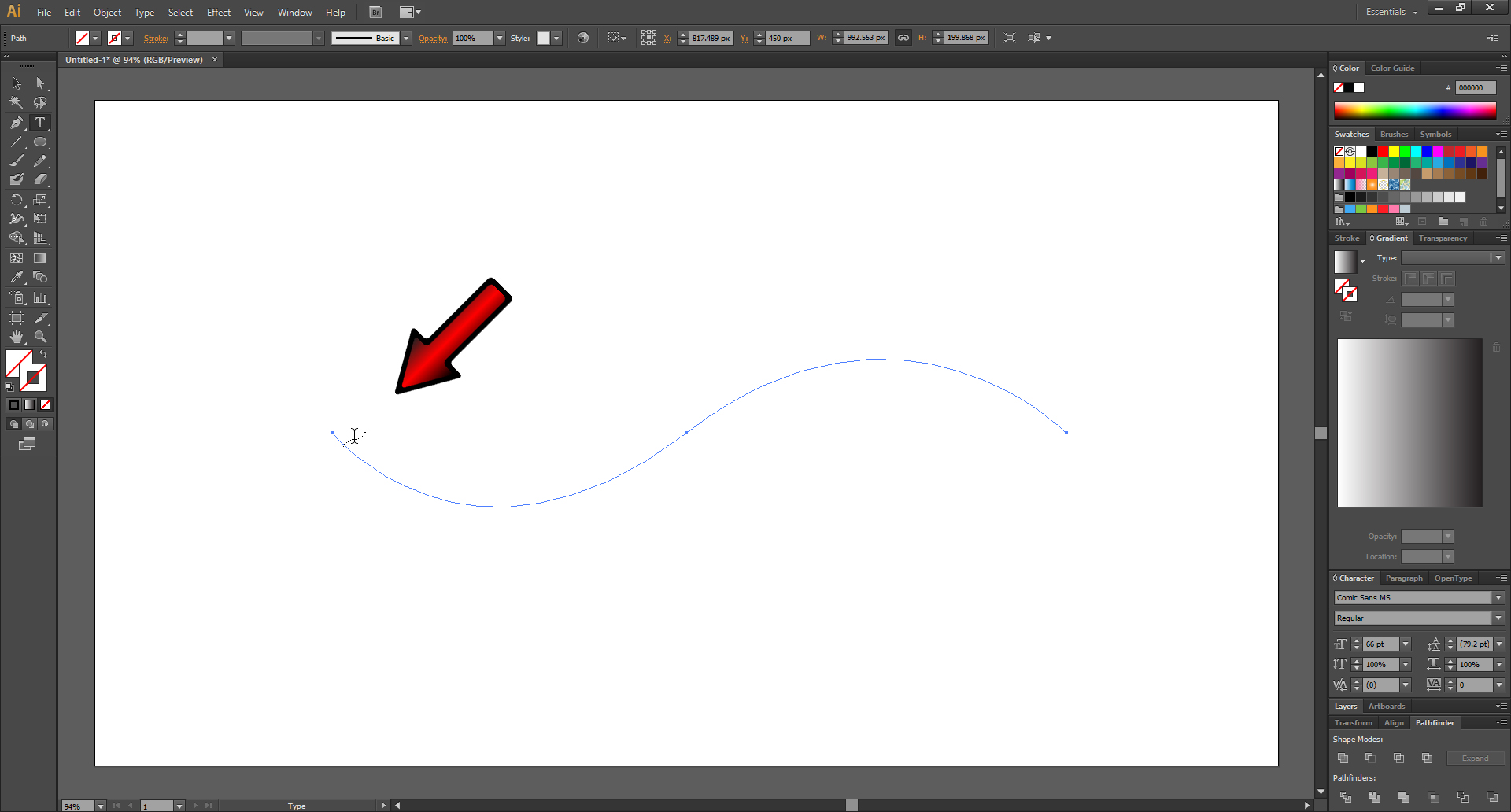
Task: Open the 94% zoom level dropdown
Action: coord(100,806)
